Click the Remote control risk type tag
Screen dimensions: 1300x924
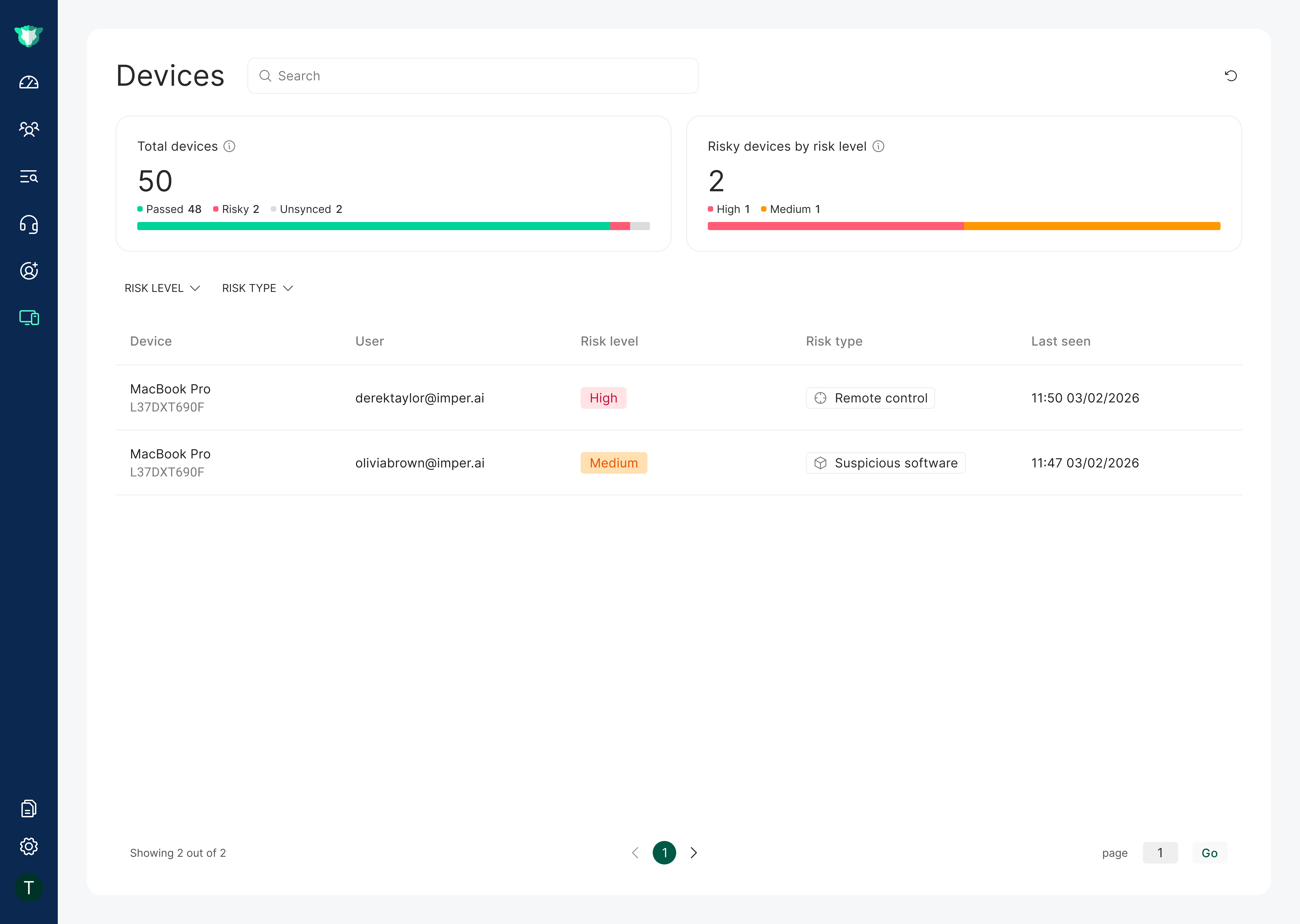(x=870, y=398)
